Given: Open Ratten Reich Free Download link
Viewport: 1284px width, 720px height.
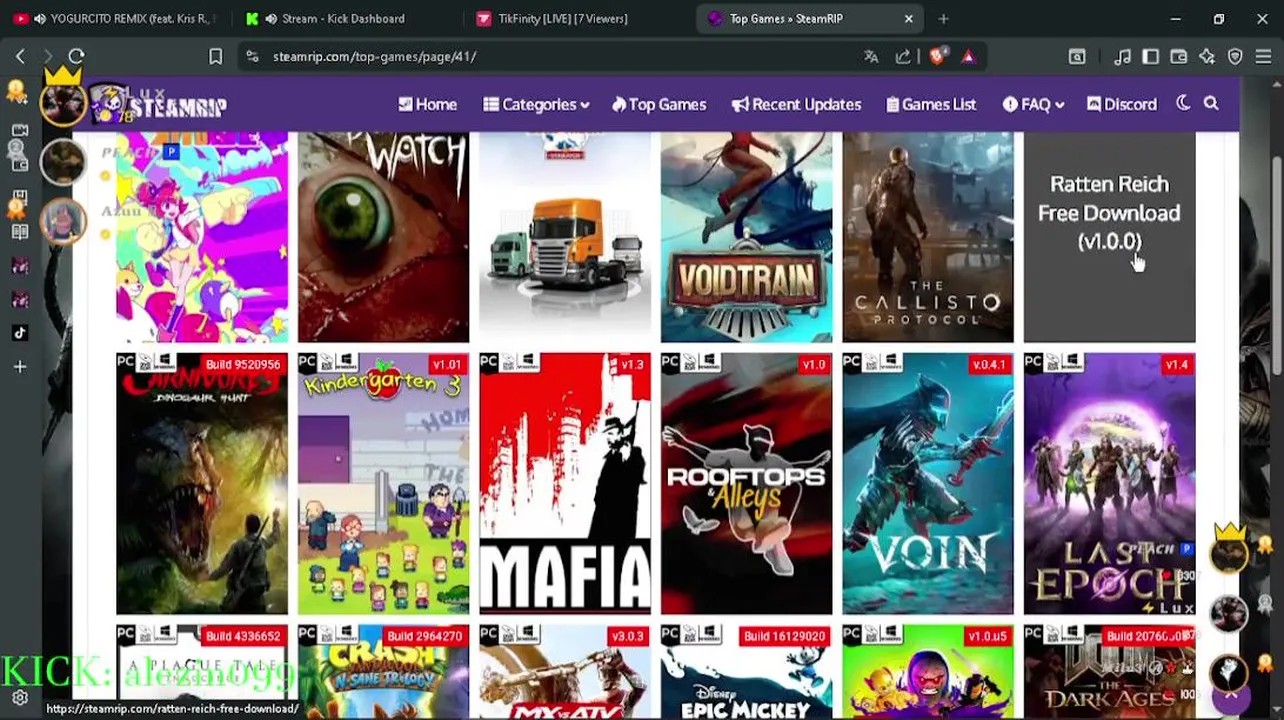Looking at the screenshot, I should click(x=1109, y=212).
